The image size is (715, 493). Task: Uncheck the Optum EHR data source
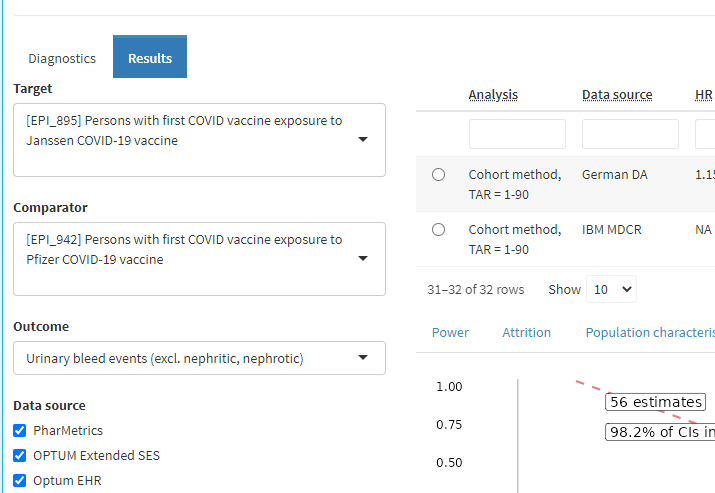(20, 481)
